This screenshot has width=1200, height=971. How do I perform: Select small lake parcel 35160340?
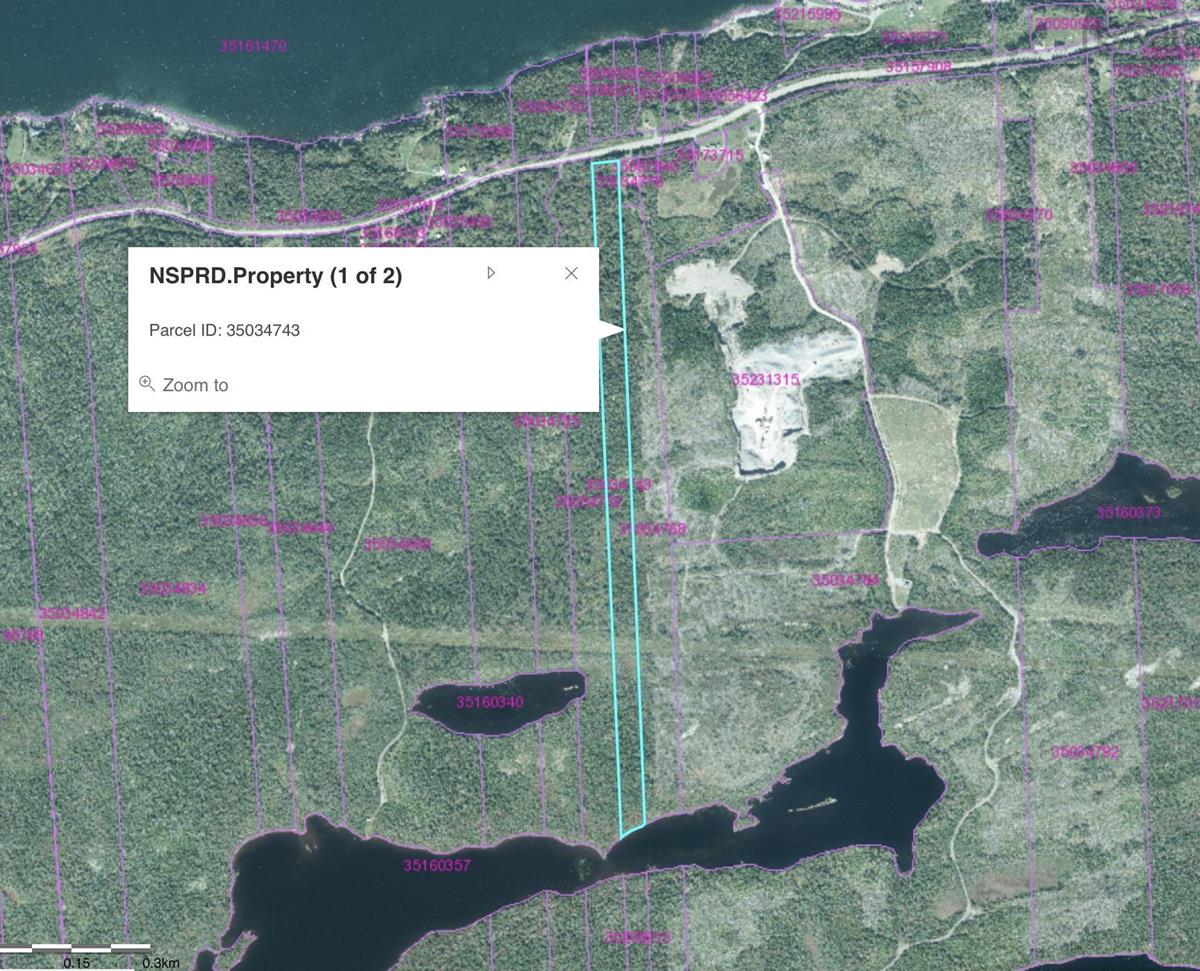coord(490,702)
